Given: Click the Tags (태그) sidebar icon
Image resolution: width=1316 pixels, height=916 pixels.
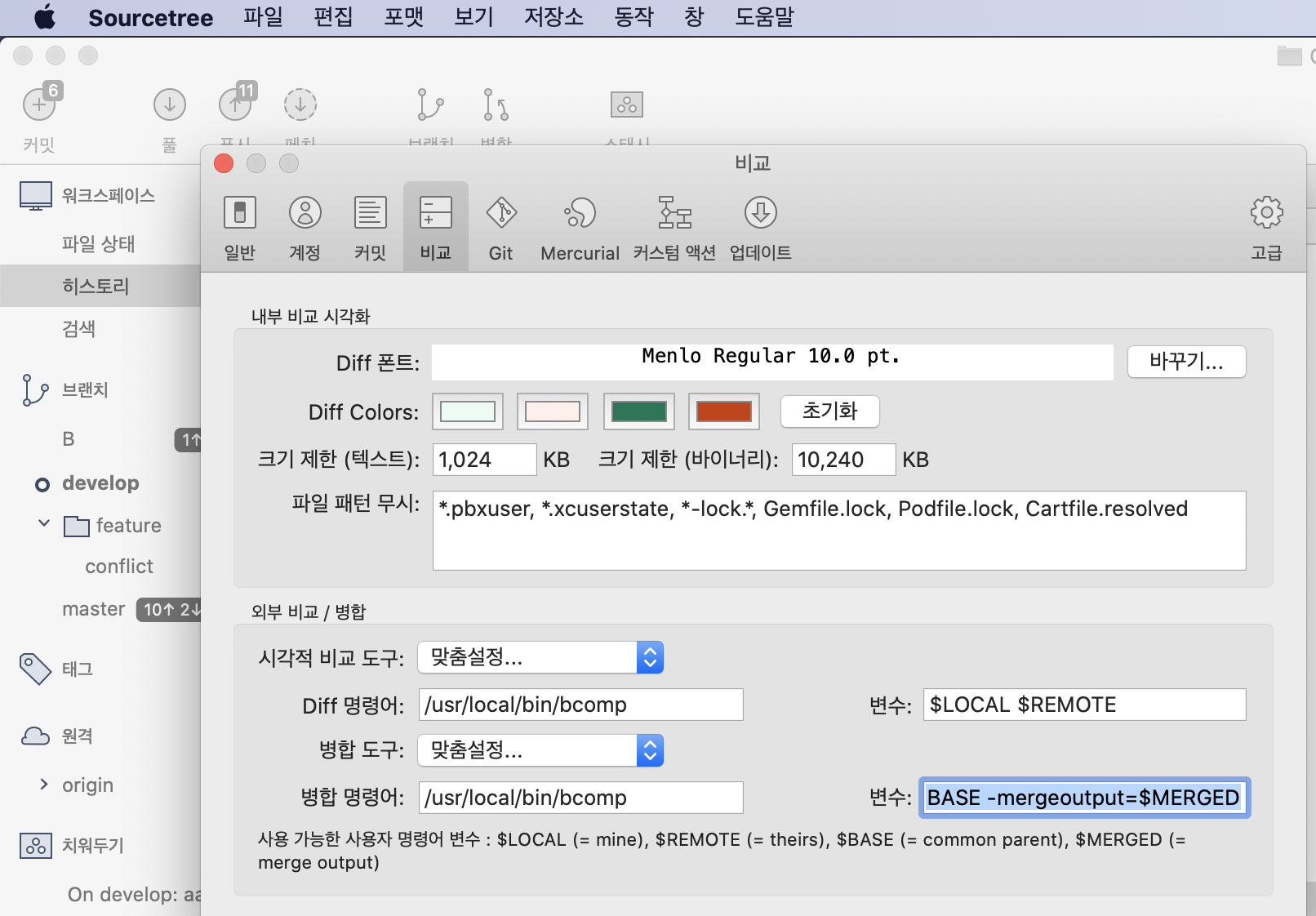Looking at the screenshot, I should click(35, 669).
